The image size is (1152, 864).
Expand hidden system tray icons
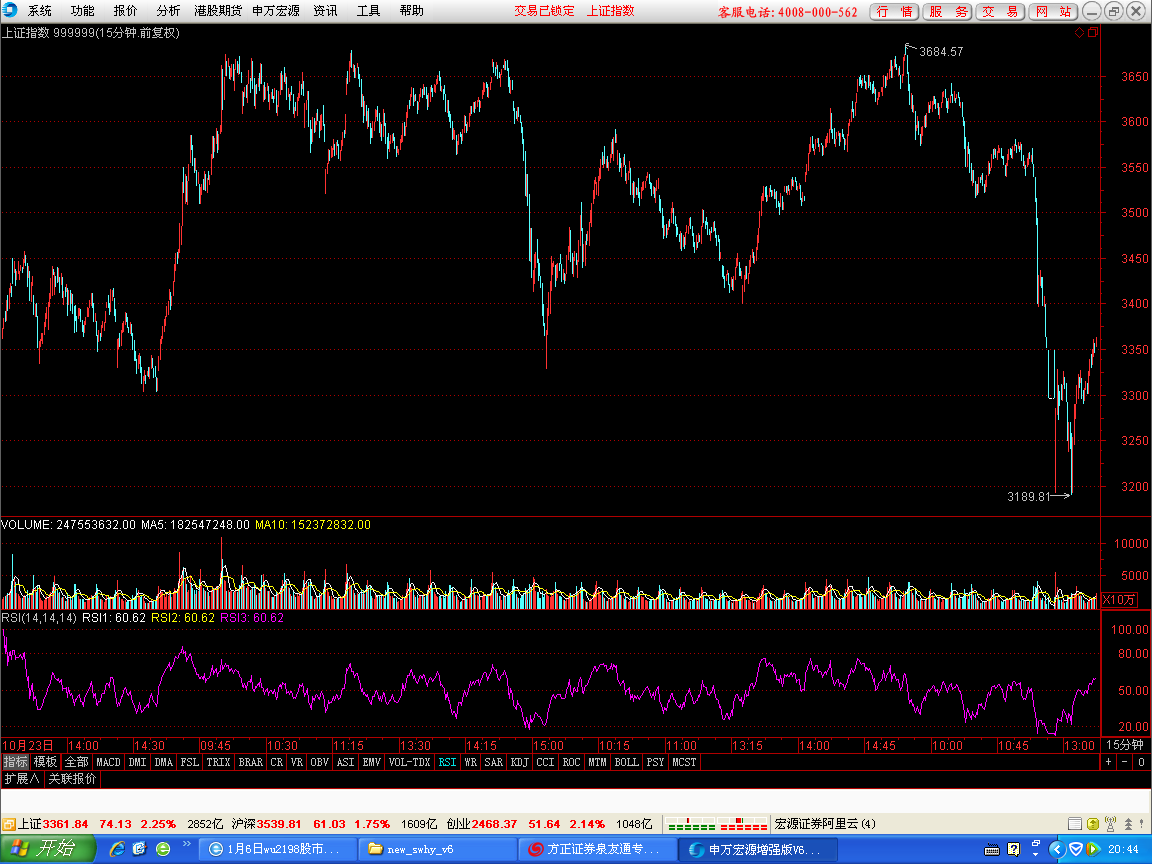click(1057, 849)
